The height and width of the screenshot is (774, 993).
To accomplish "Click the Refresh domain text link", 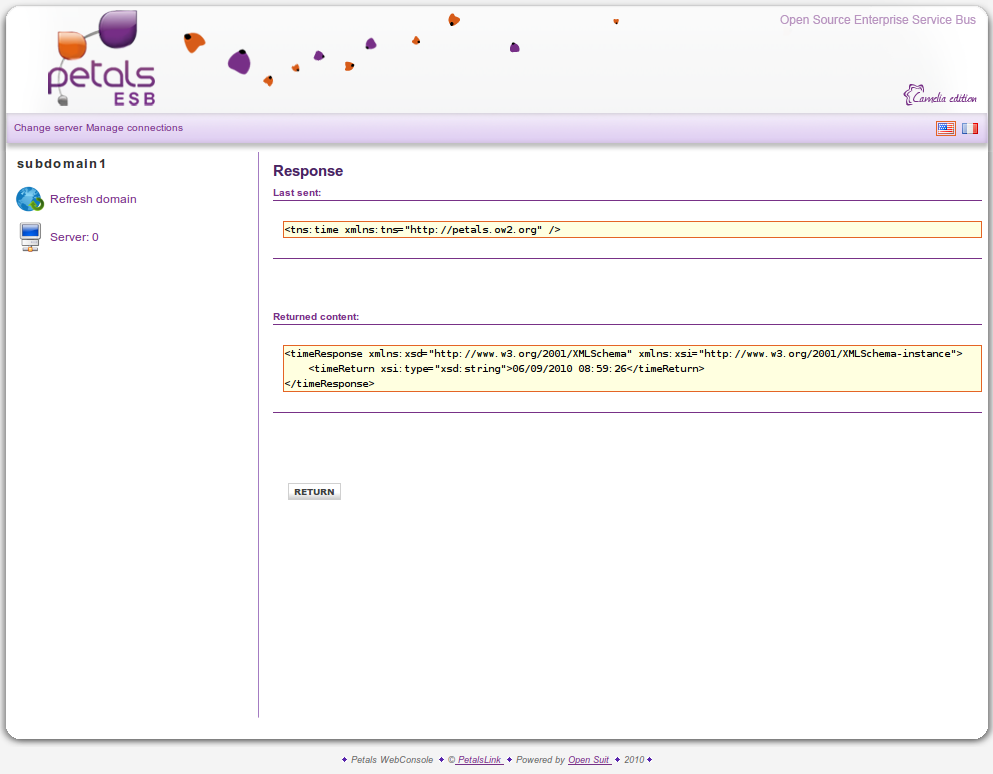I will [x=93, y=199].
